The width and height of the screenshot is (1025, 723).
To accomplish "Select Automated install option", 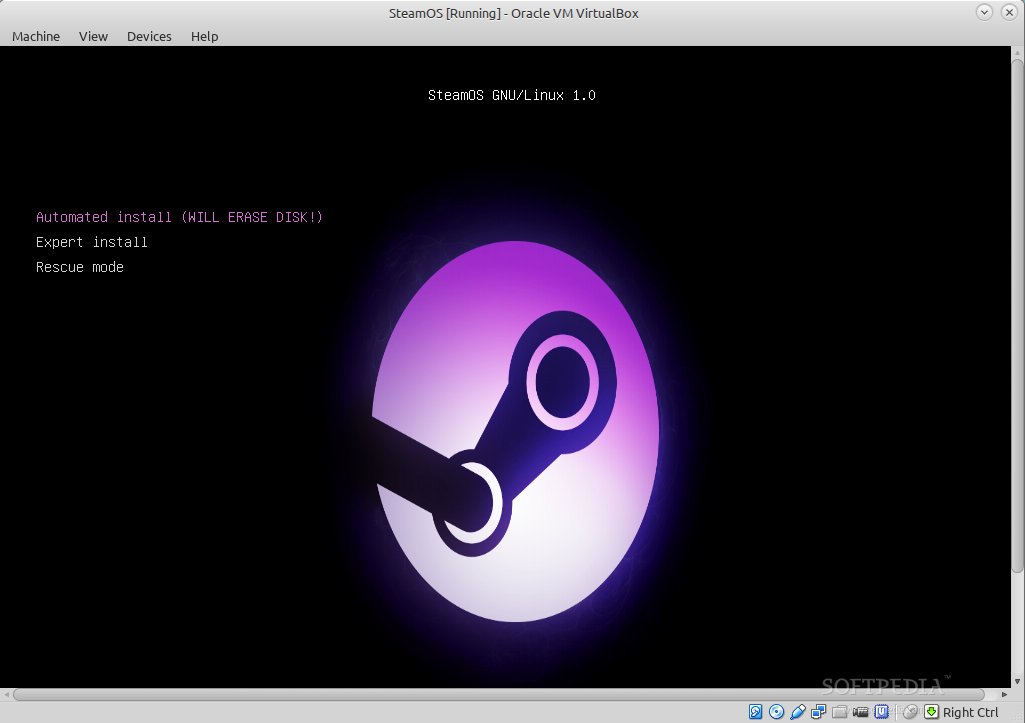I will click(179, 217).
